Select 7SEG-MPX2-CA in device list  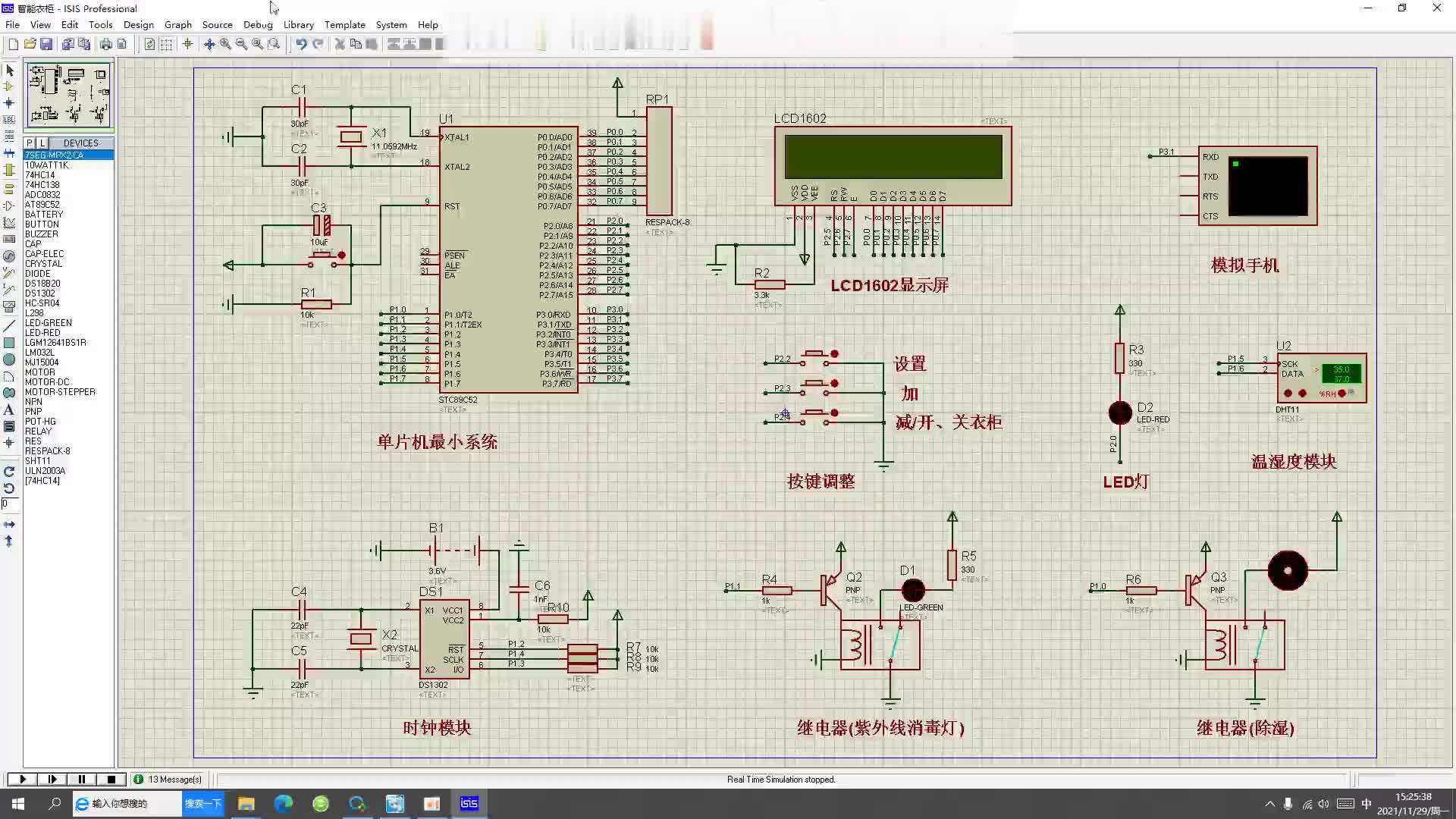[x=68, y=155]
